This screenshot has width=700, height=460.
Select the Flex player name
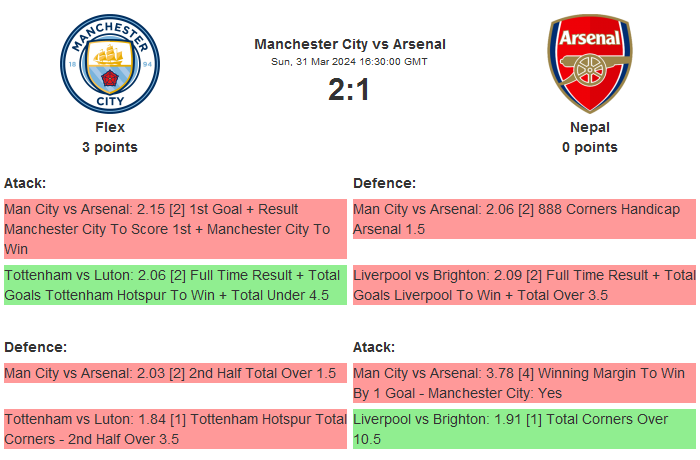tap(110, 127)
